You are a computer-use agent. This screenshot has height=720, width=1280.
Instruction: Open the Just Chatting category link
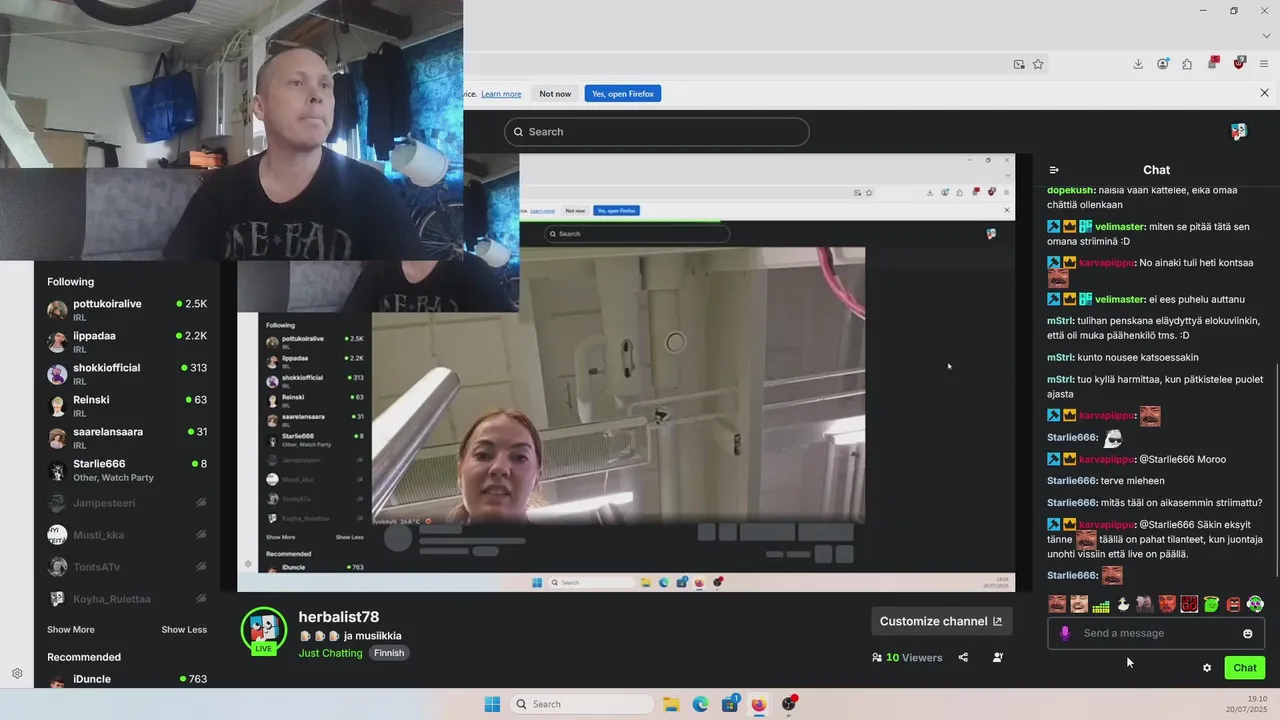[x=330, y=653]
